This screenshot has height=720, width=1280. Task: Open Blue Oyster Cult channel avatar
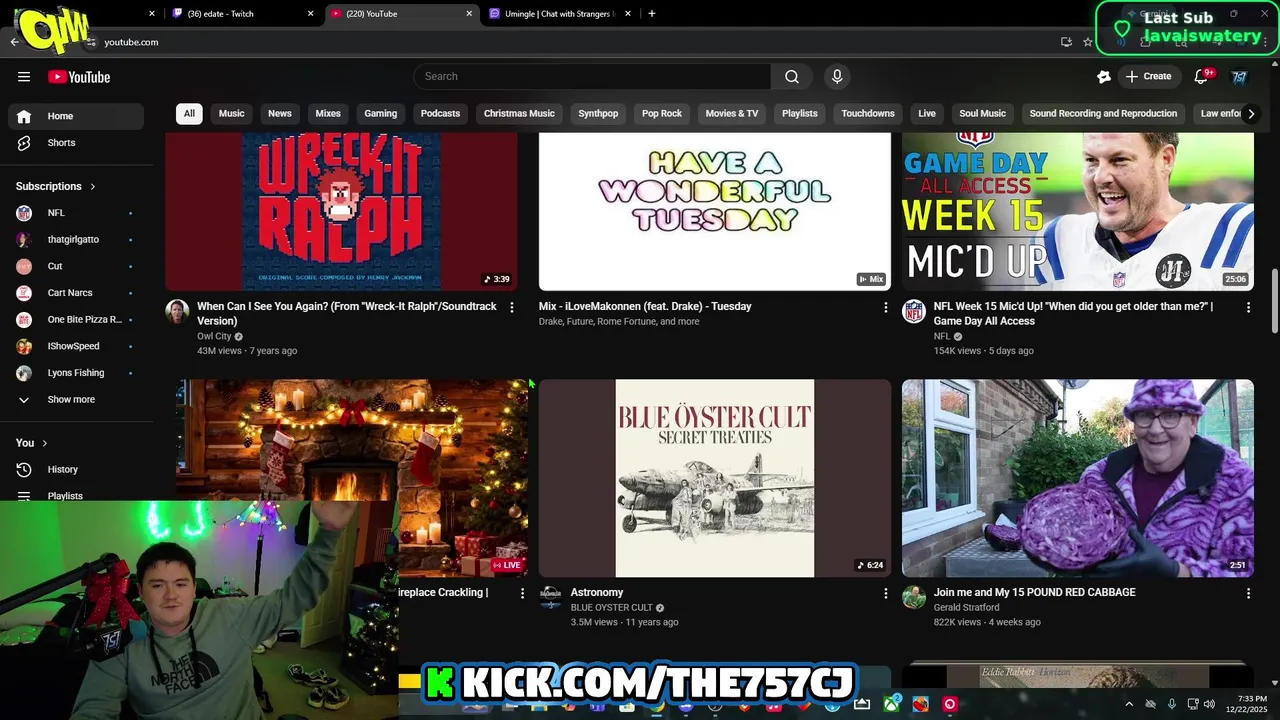tap(551, 597)
